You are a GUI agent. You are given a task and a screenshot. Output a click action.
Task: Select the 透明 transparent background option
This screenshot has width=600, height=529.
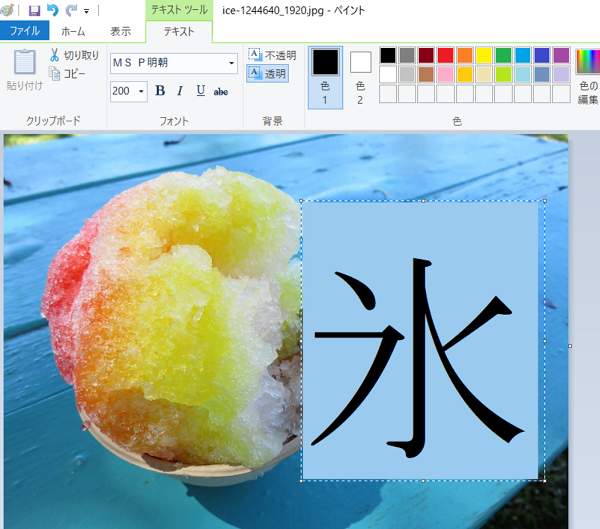click(x=267, y=74)
